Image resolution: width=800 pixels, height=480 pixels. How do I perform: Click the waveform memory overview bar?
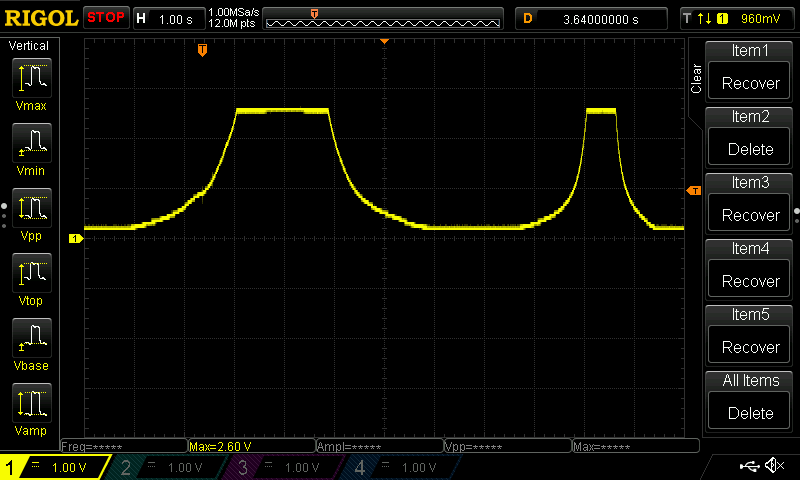tap(383, 19)
